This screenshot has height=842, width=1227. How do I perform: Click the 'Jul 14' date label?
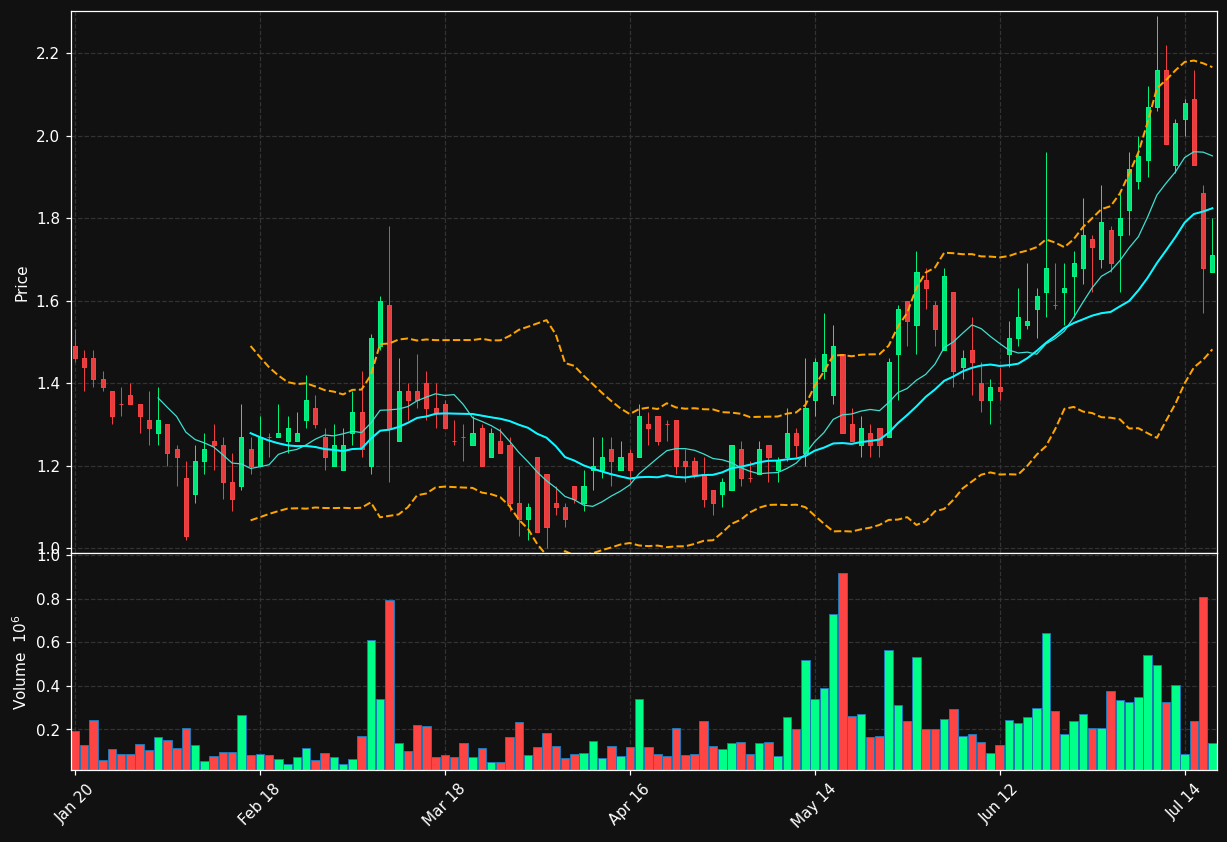pos(1185,804)
